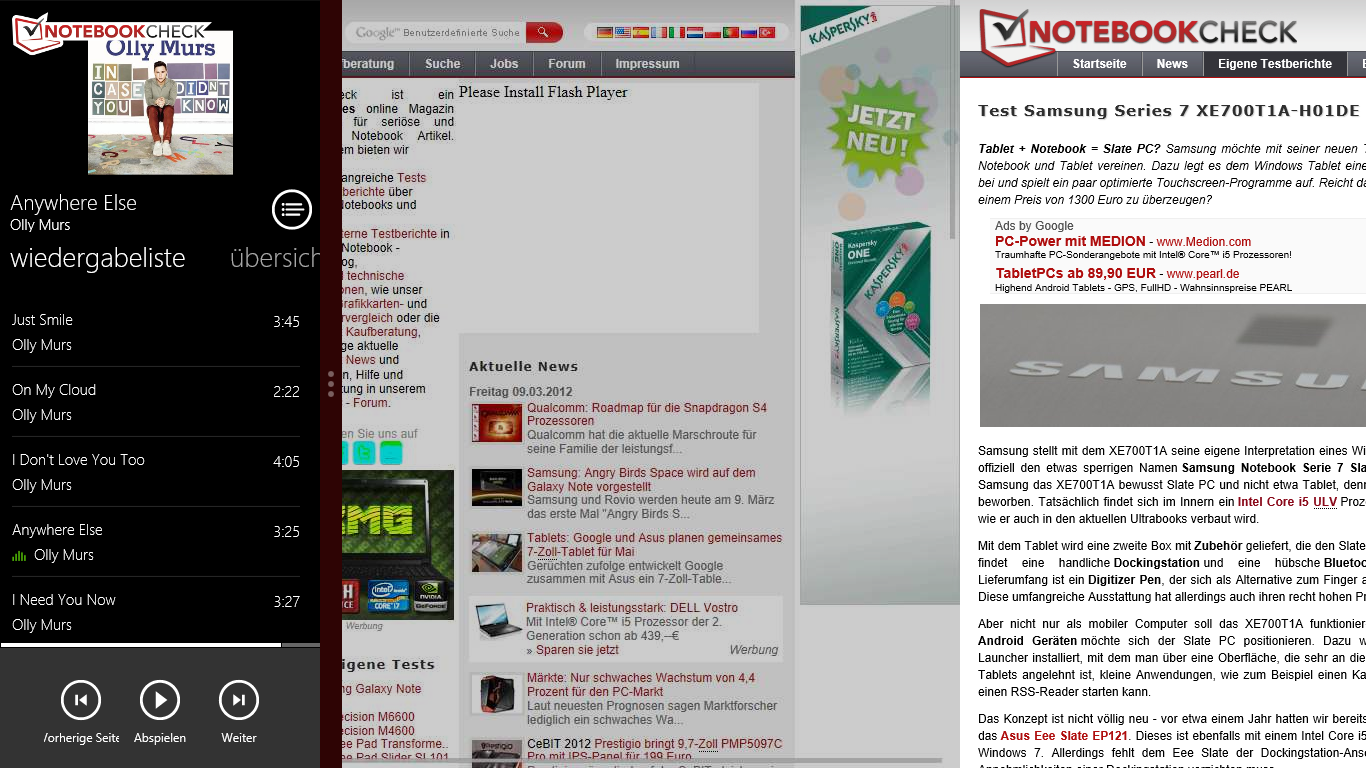Choose the US flag language icon

click(622, 33)
